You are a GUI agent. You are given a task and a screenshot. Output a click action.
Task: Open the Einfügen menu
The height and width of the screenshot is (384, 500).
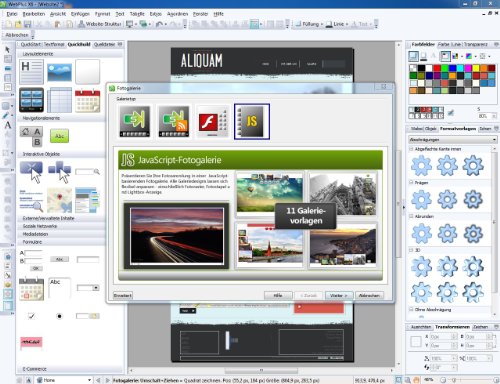(x=80, y=14)
